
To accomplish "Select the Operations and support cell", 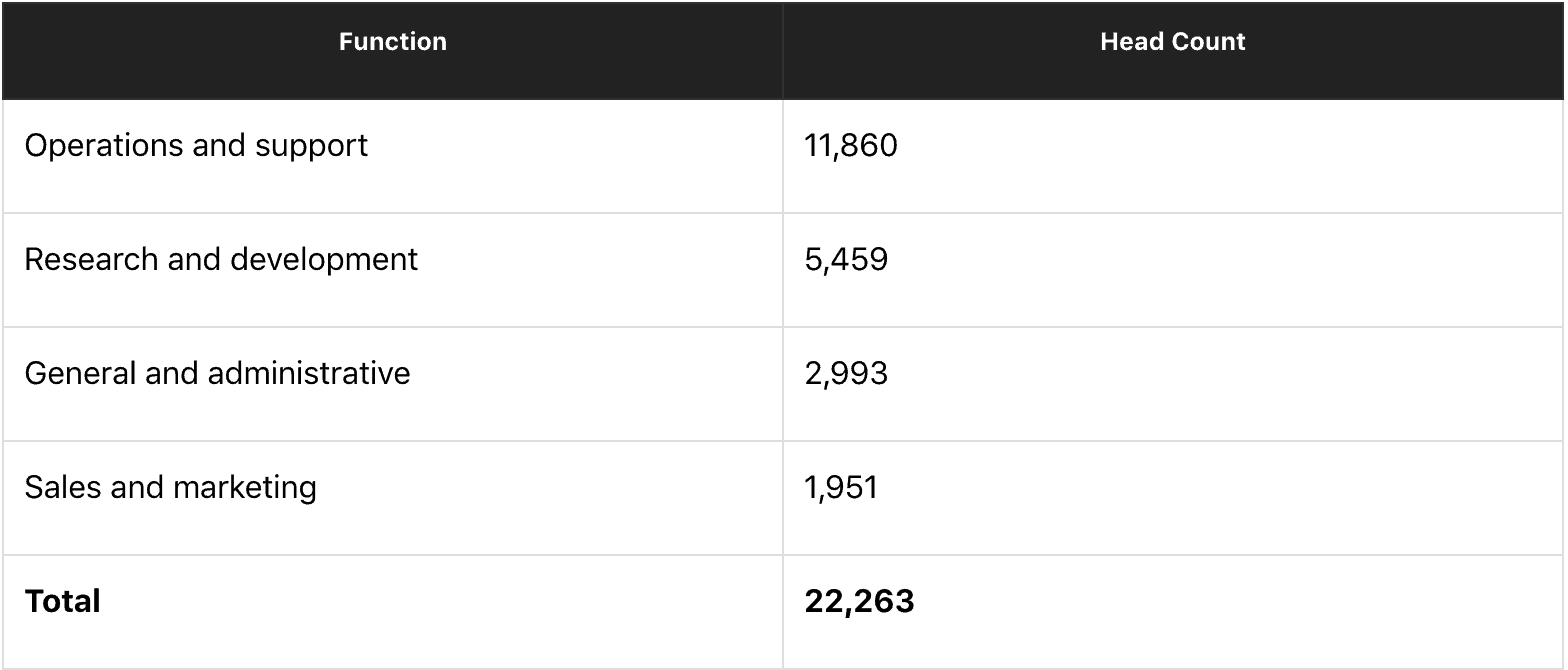I will point(392,156).
